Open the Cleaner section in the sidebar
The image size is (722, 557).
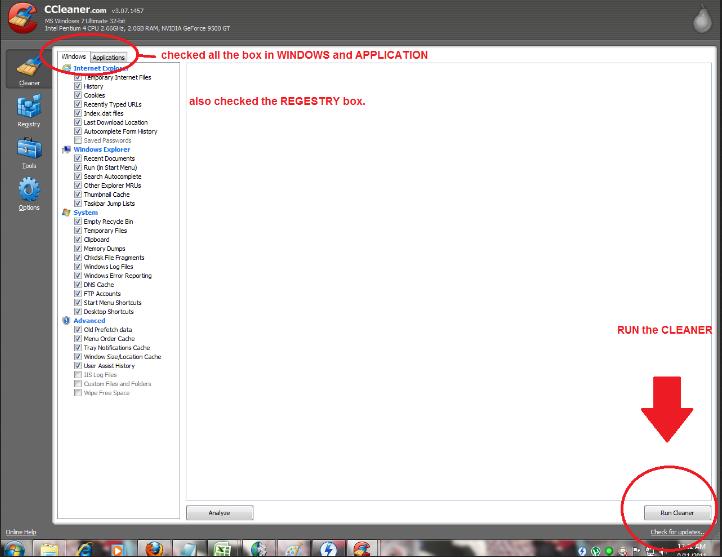(29, 70)
